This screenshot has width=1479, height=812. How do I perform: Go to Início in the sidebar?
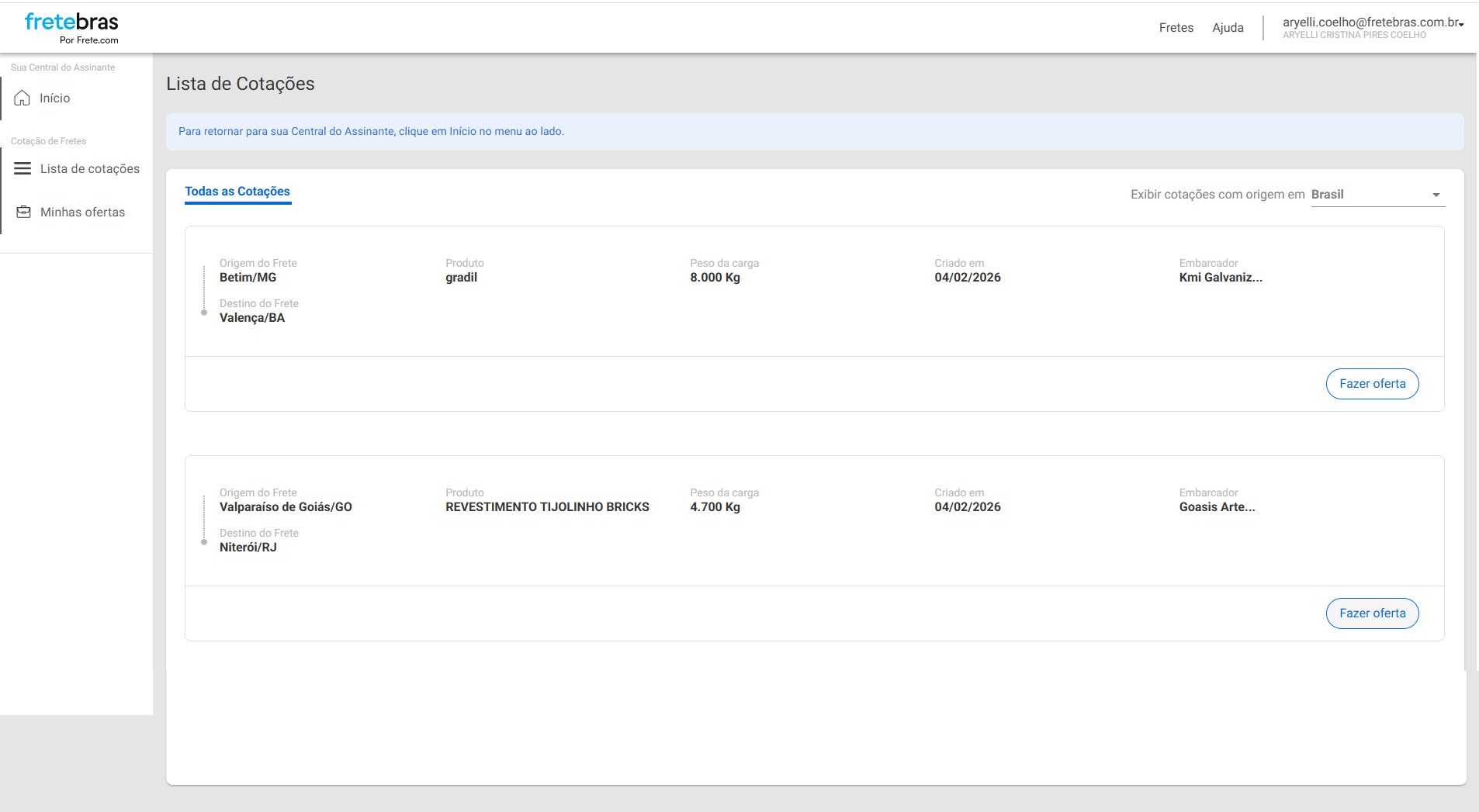coord(55,98)
